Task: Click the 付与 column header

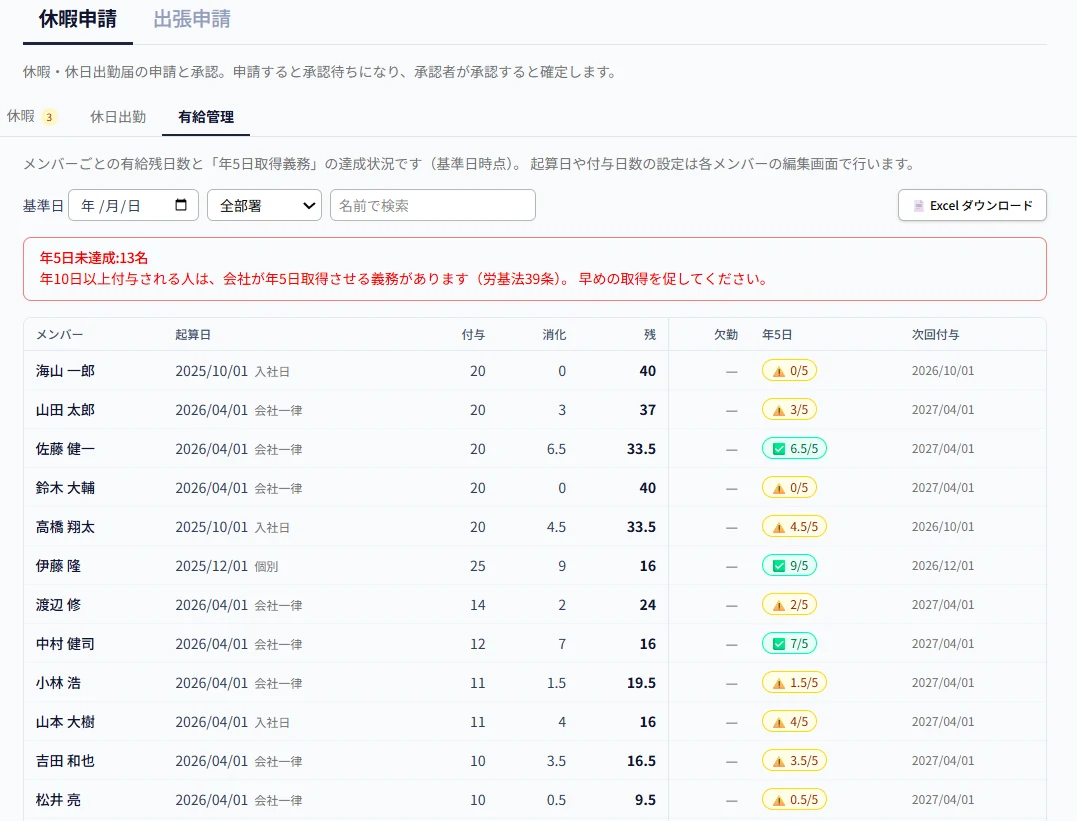Action: tap(473, 335)
